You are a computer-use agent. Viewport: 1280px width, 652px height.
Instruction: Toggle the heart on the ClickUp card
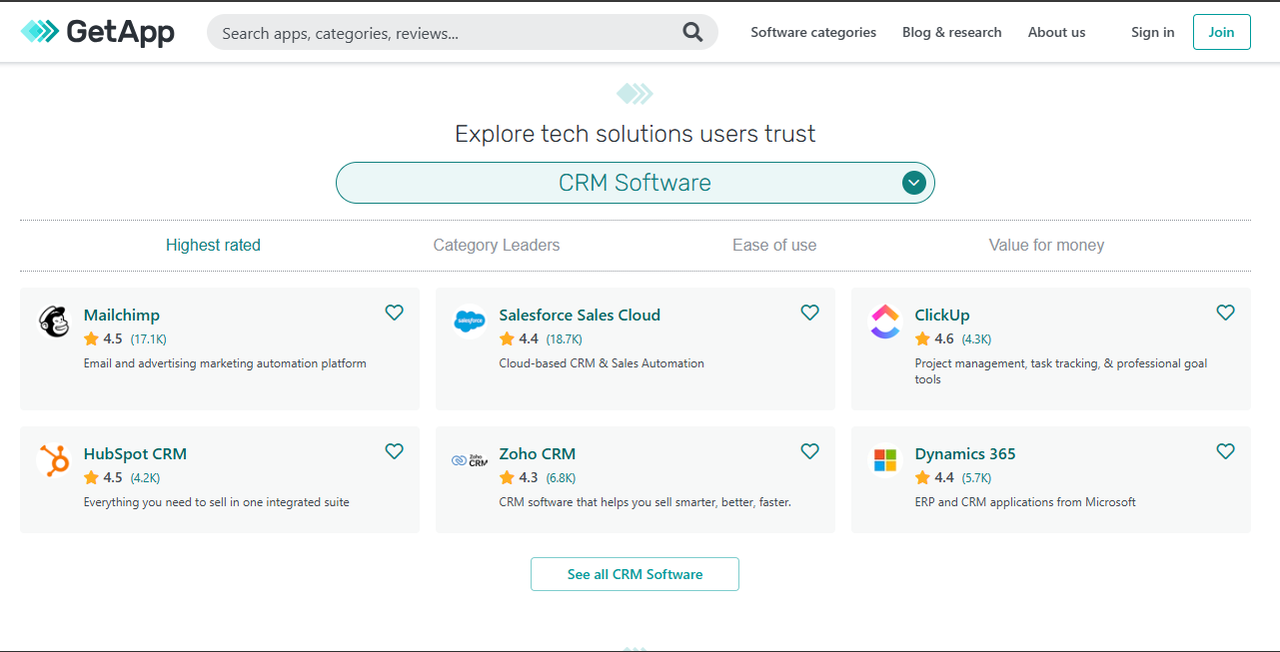(1225, 313)
